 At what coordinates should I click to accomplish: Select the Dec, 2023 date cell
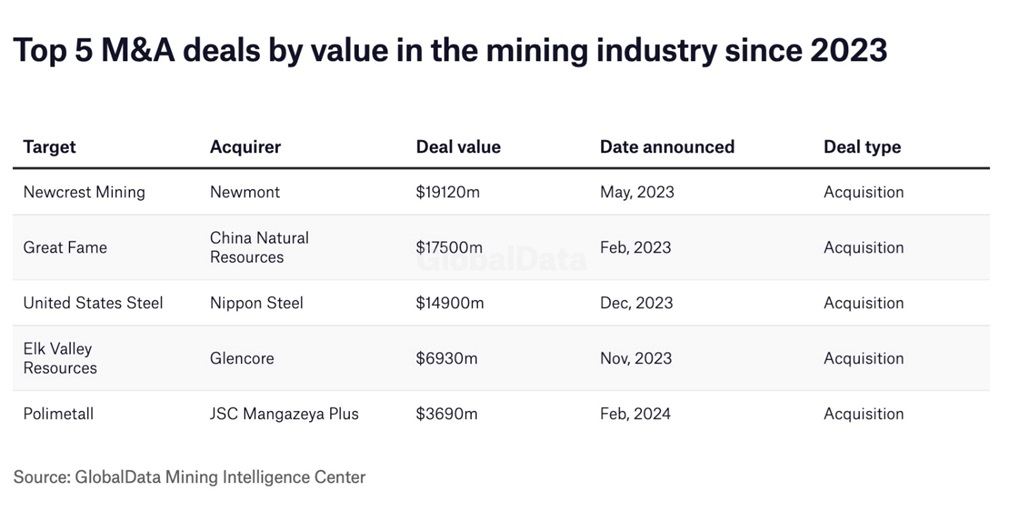(x=636, y=303)
